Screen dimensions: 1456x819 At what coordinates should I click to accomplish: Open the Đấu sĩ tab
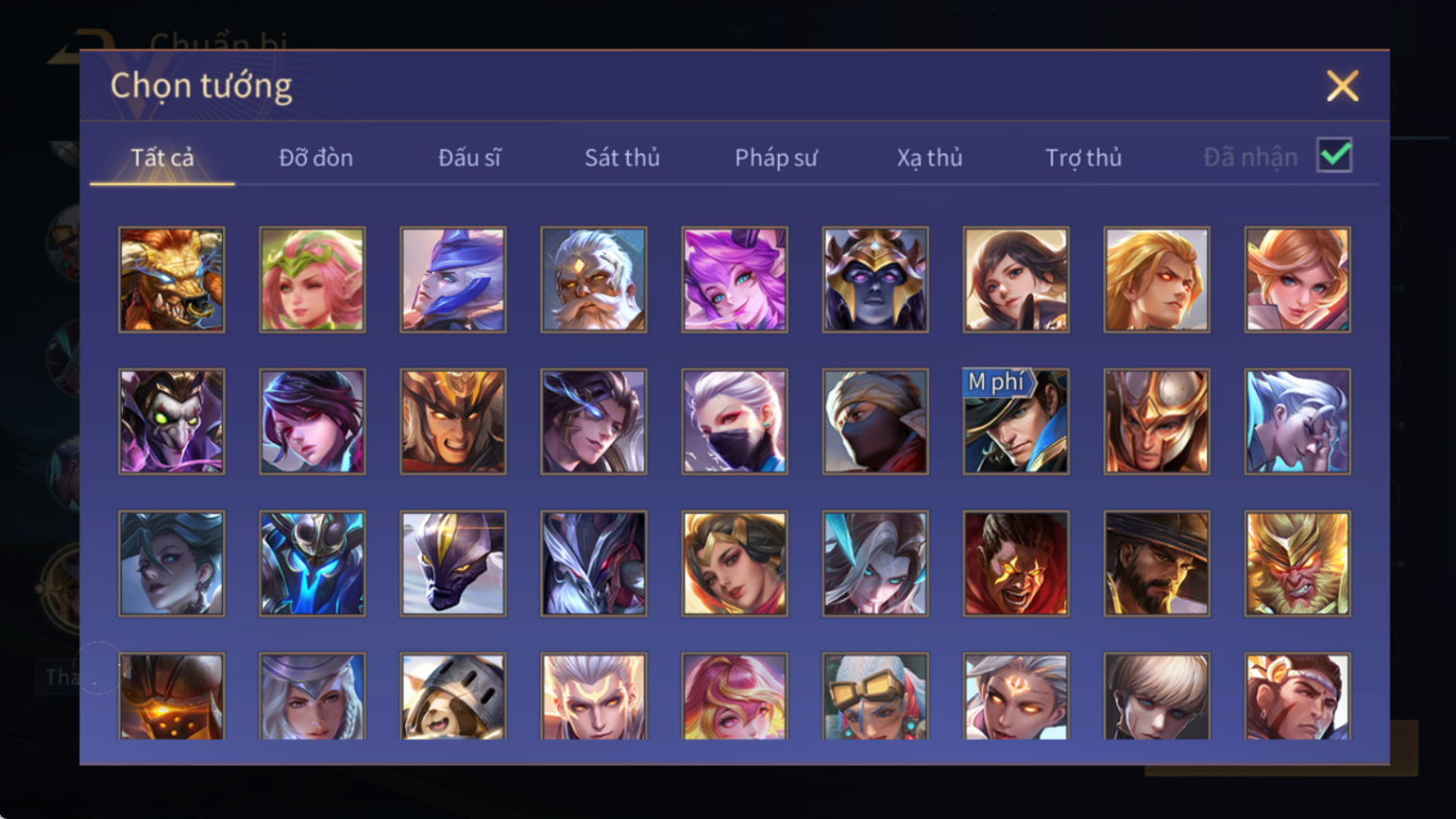(469, 158)
